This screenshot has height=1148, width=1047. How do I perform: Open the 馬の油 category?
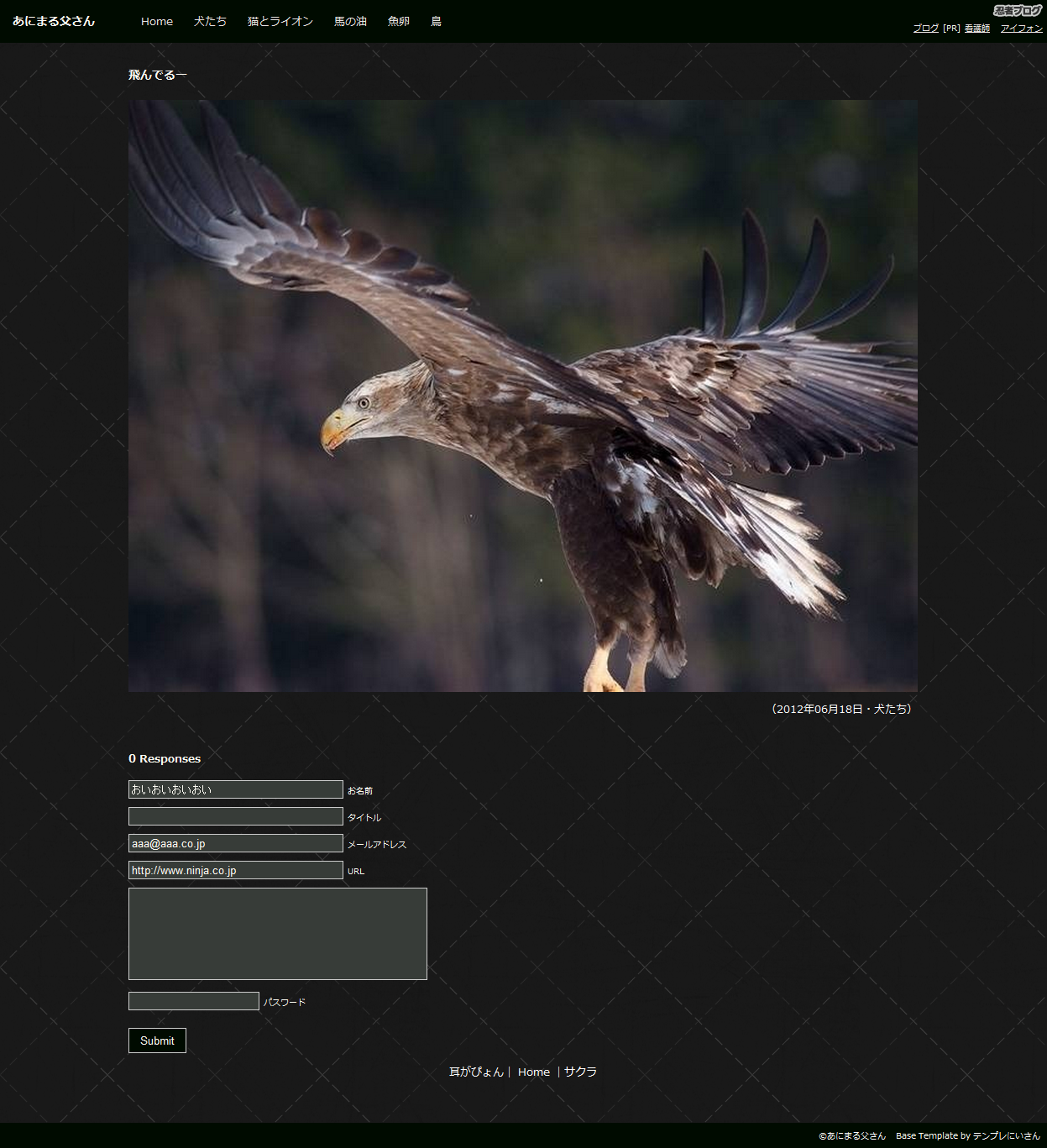350,21
